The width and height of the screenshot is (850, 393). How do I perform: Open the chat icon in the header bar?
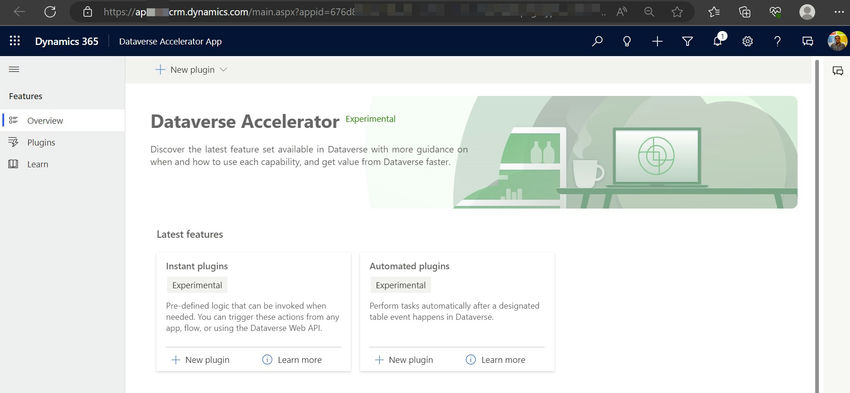[808, 41]
